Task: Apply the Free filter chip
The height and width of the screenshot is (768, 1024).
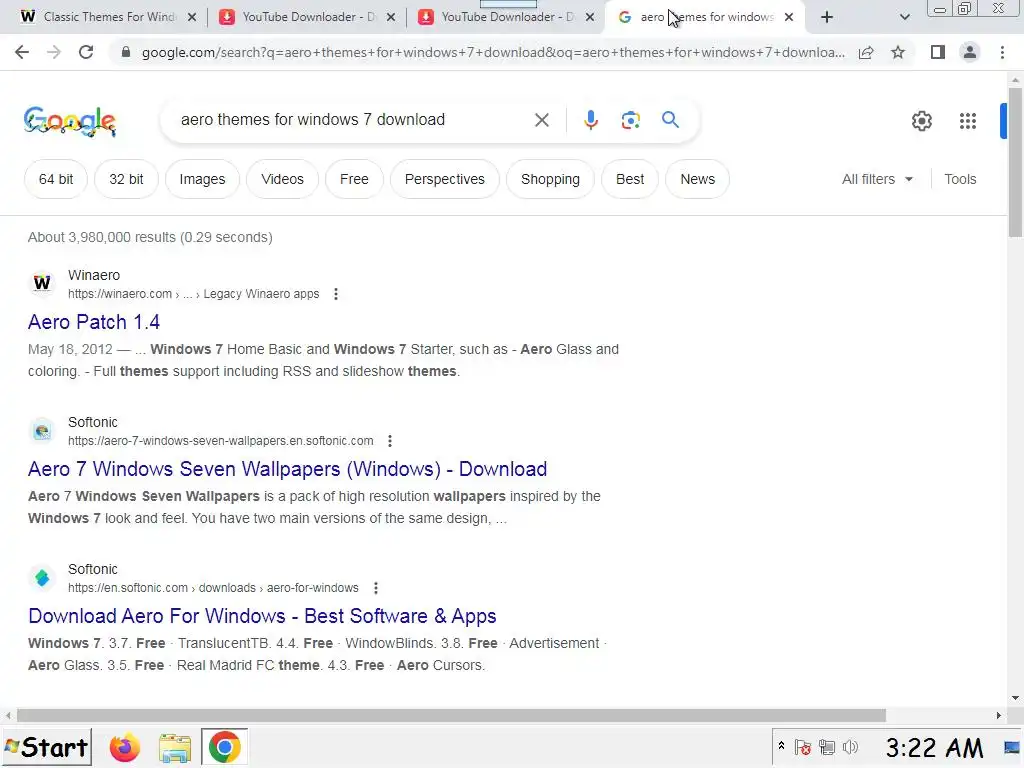Action: (x=354, y=179)
